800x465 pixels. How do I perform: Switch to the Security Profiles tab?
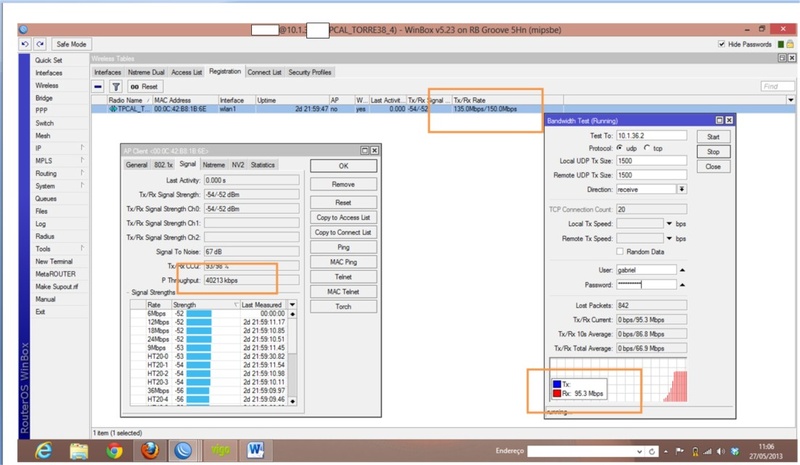point(310,72)
